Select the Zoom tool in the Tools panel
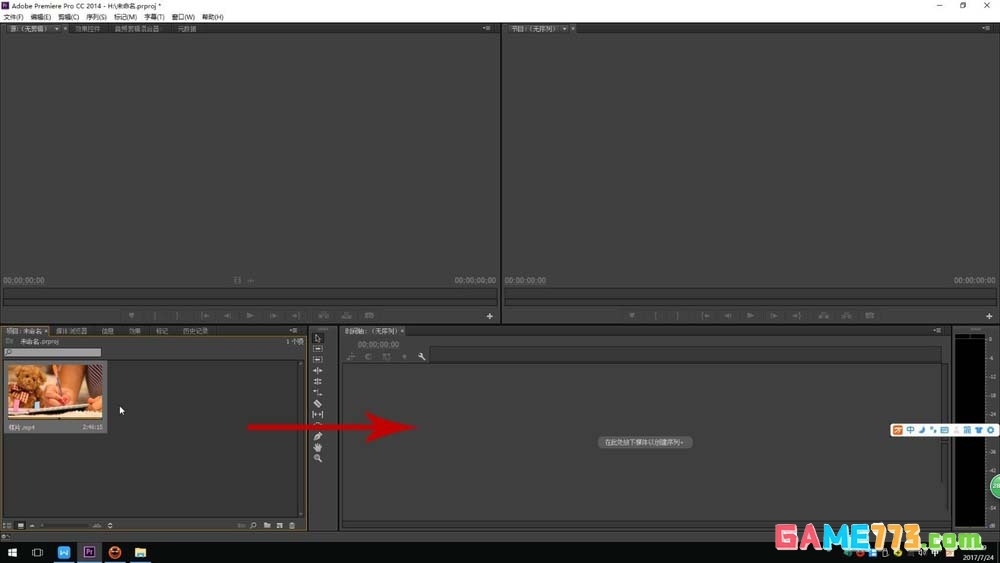 pos(318,458)
